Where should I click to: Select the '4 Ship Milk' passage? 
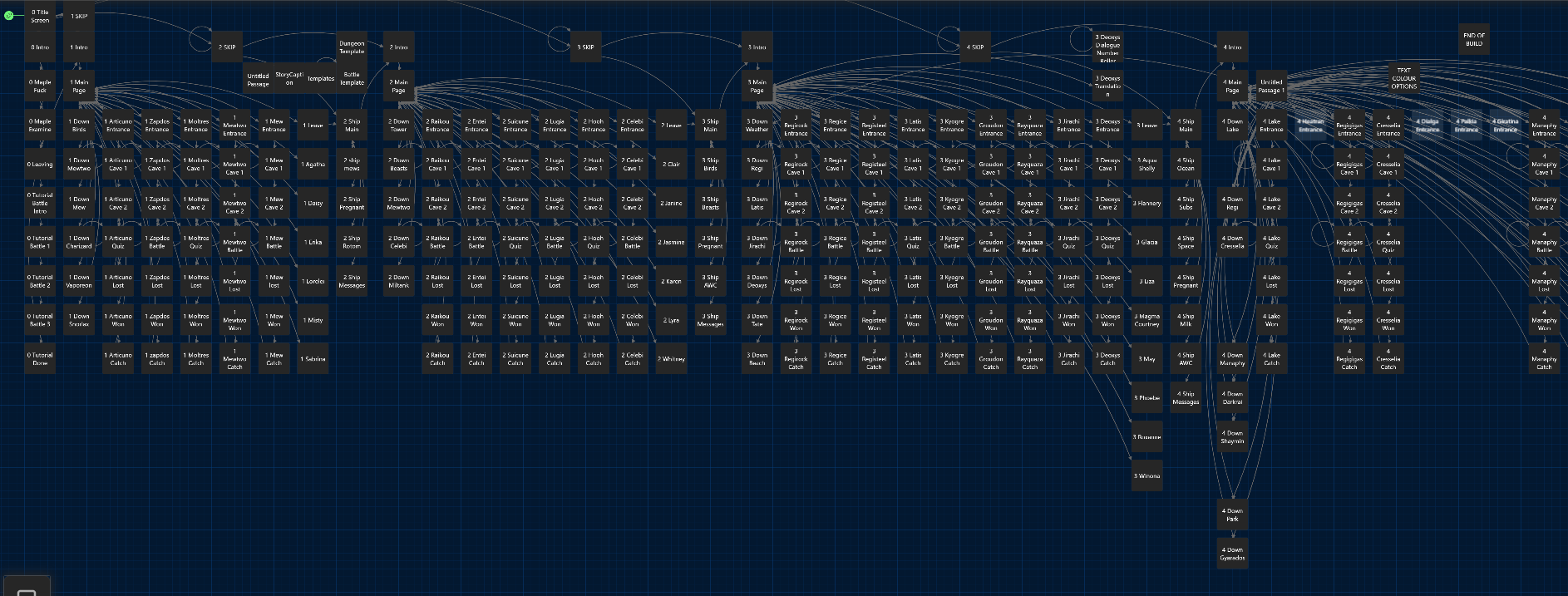tap(1186, 320)
